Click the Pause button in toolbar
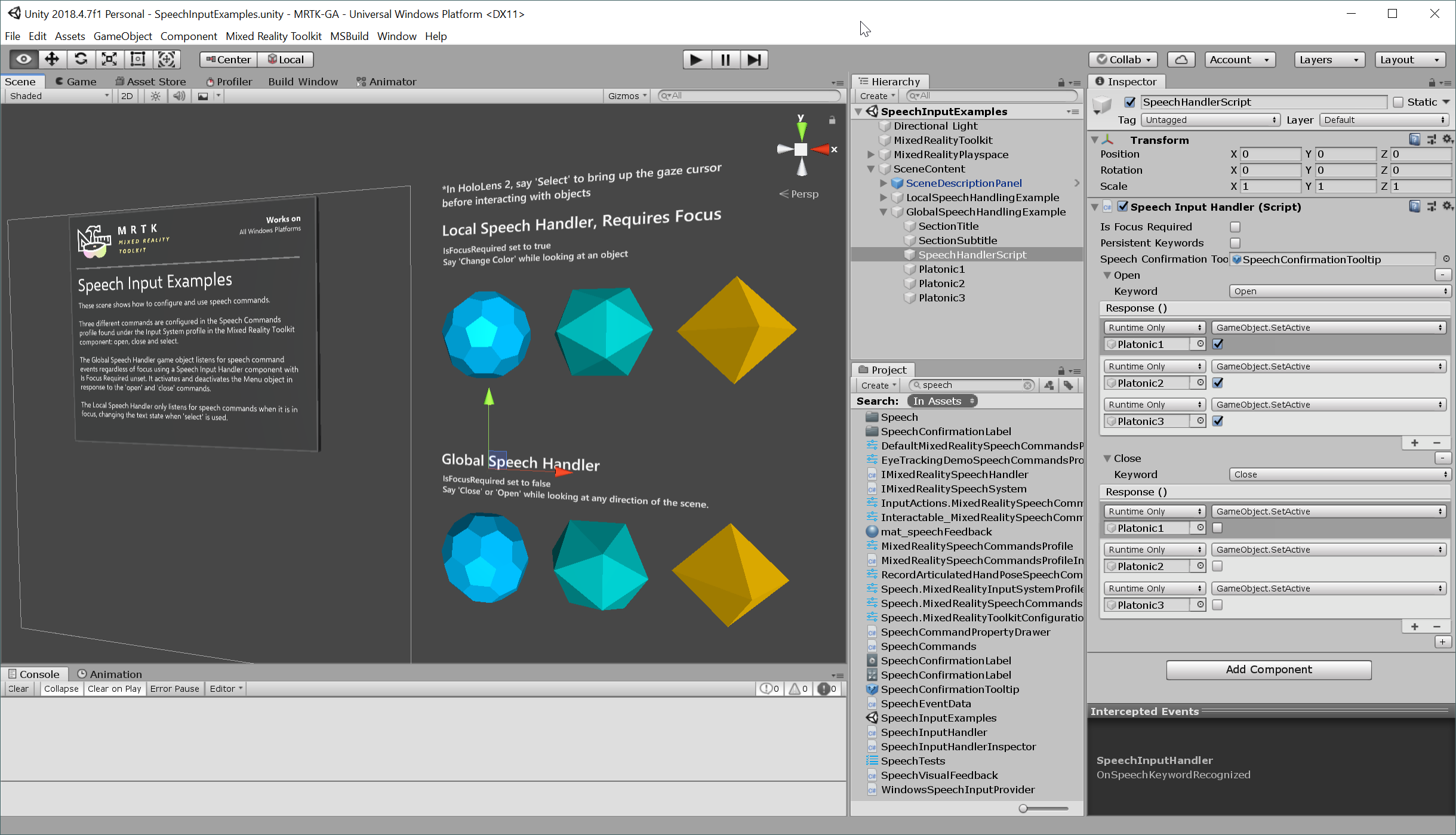Viewport: 1456px width, 835px height. 725,59
